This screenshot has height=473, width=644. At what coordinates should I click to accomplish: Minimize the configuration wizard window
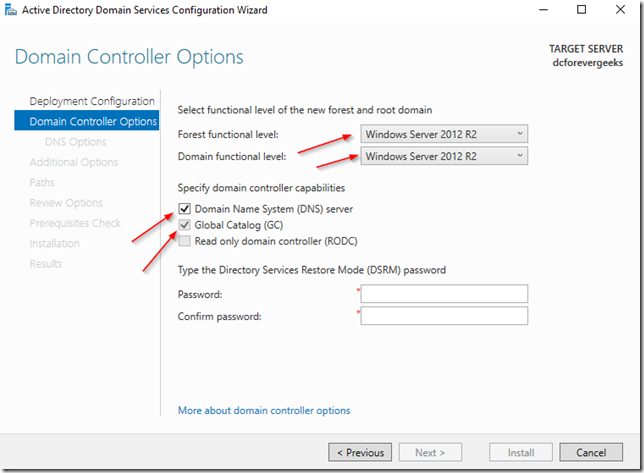pyautogui.click(x=533, y=10)
